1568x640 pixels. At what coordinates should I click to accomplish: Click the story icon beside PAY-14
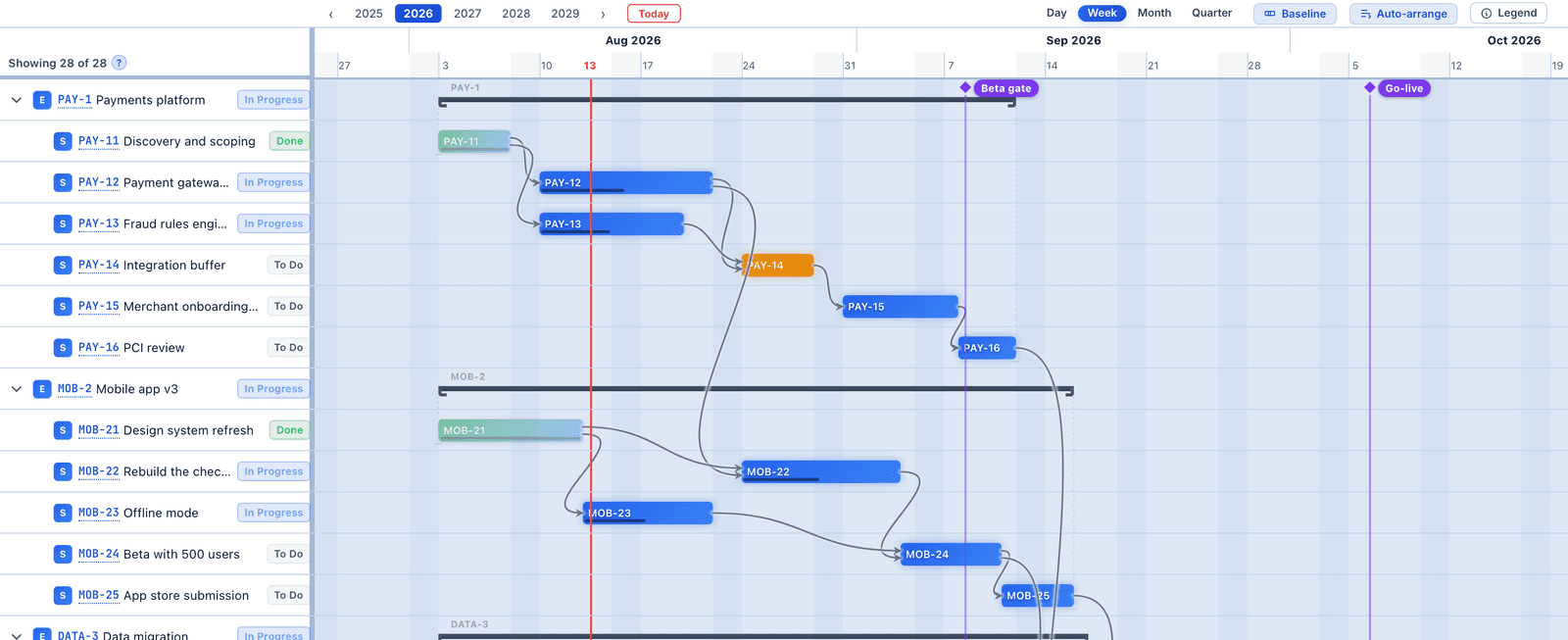(x=63, y=265)
